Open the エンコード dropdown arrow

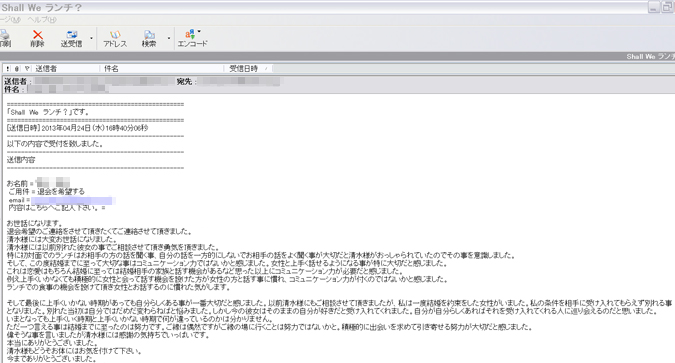[199, 31]
